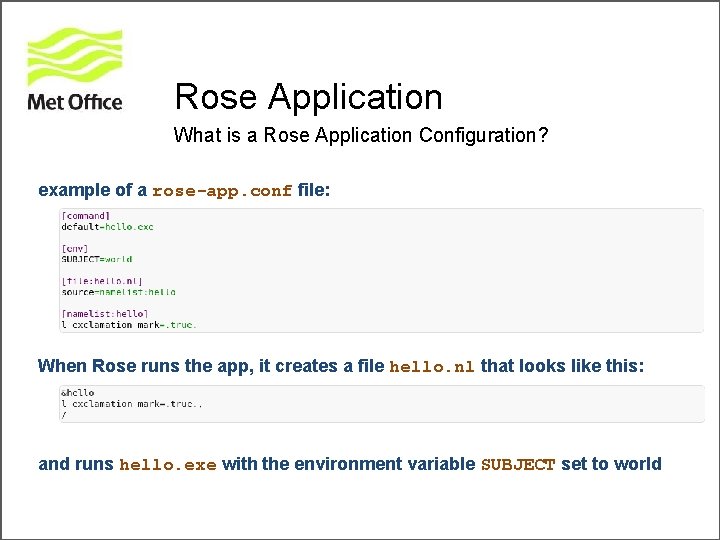Click the '[env]' section line

tap(74, 248)
